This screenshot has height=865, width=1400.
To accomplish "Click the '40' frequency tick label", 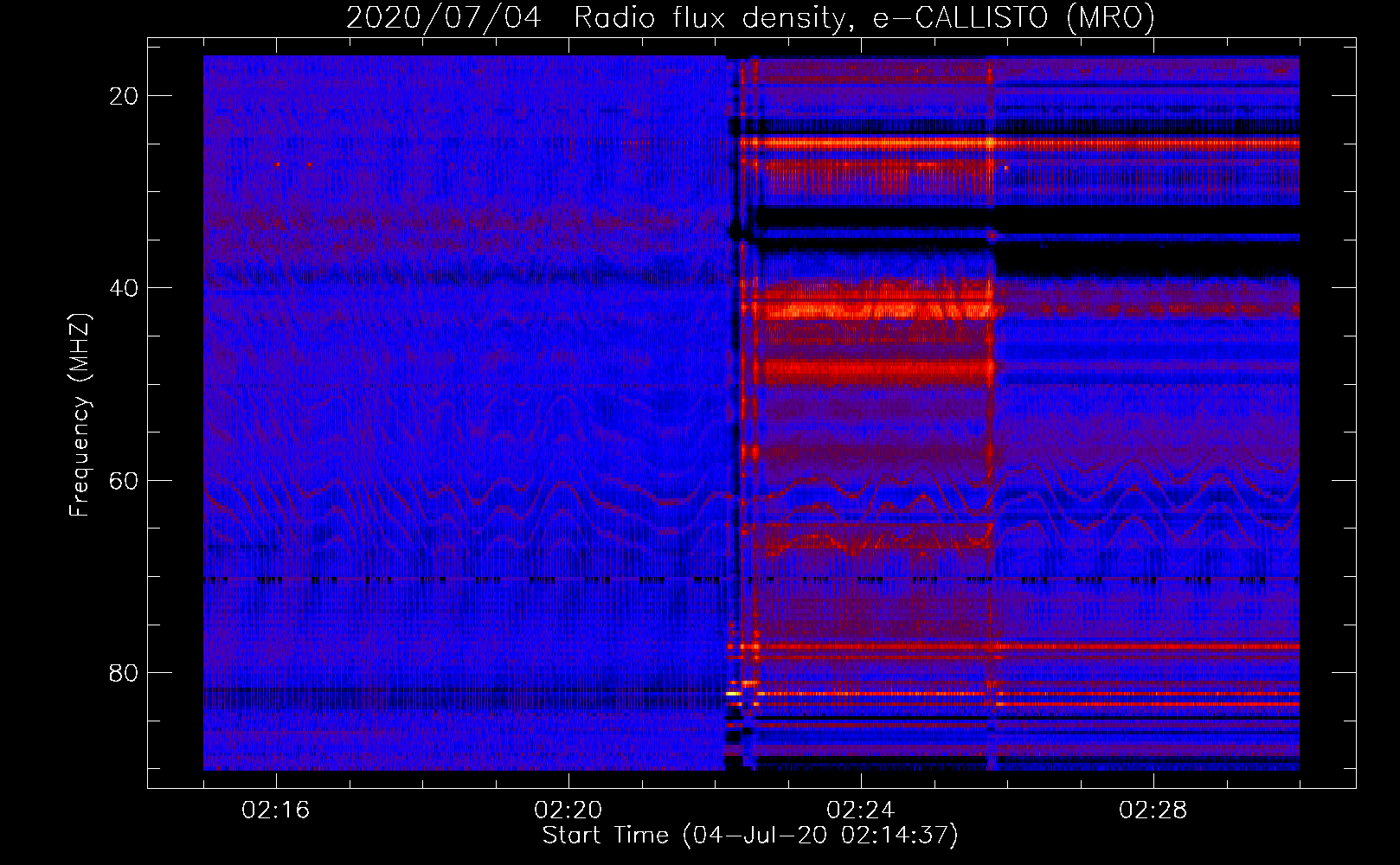I will coord(124,288).
